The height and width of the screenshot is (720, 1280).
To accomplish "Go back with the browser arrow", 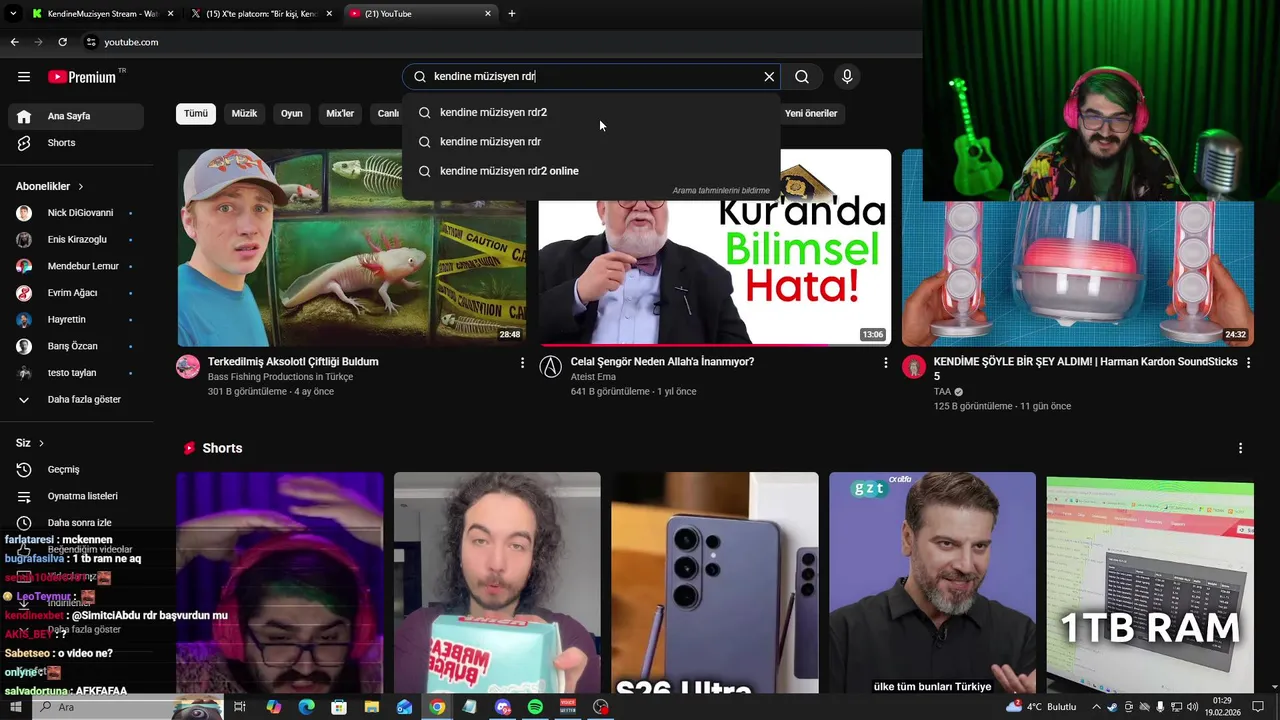I will pos(14,42).
